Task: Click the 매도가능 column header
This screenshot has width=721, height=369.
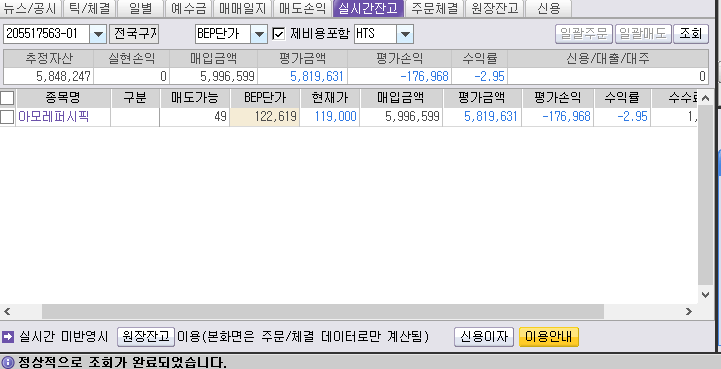Action: coord(195,98)
